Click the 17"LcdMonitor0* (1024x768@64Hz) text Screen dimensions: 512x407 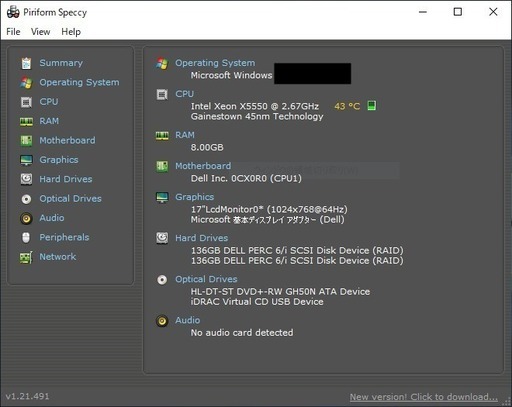pos(269,209)
